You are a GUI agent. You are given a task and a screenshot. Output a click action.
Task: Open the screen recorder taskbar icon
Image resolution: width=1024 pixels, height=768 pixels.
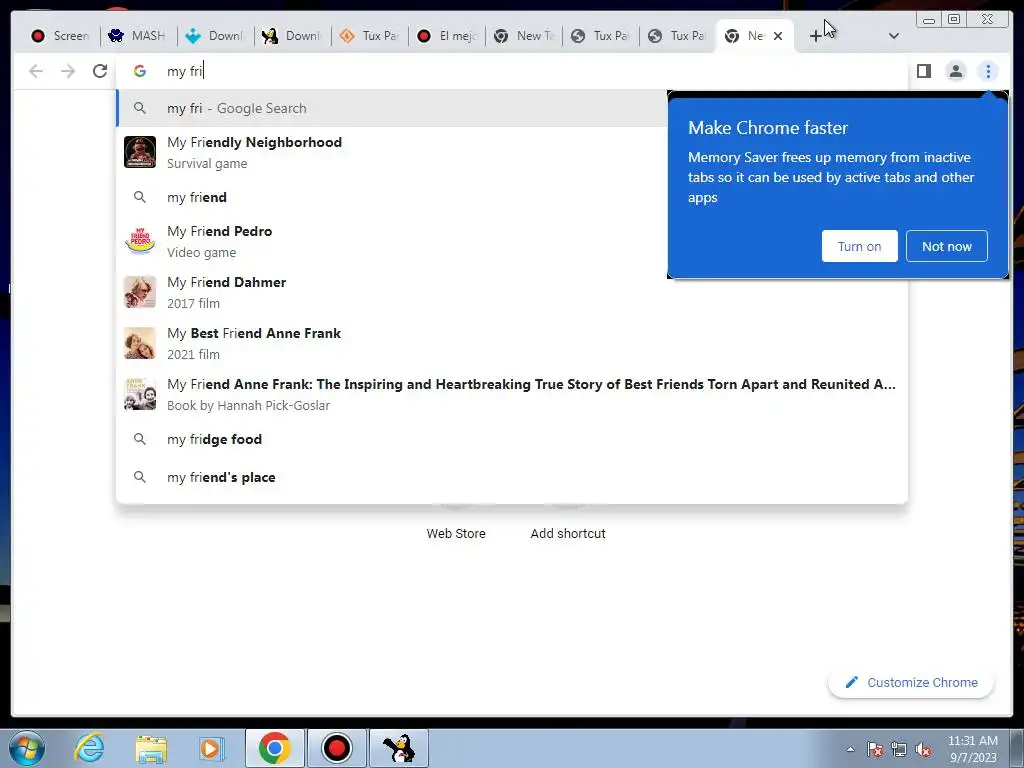pyautogui.click(x=337, y=748)
